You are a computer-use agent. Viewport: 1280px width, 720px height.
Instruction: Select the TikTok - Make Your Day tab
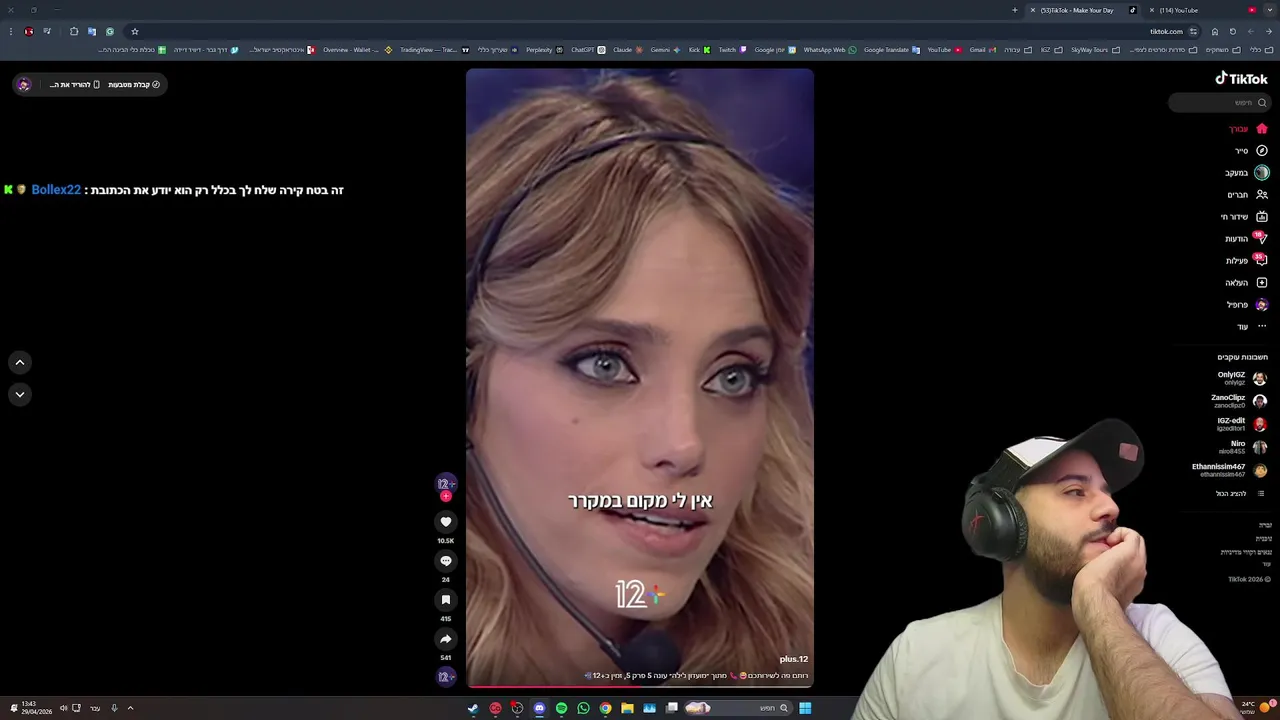click(x=1085, y=10)
